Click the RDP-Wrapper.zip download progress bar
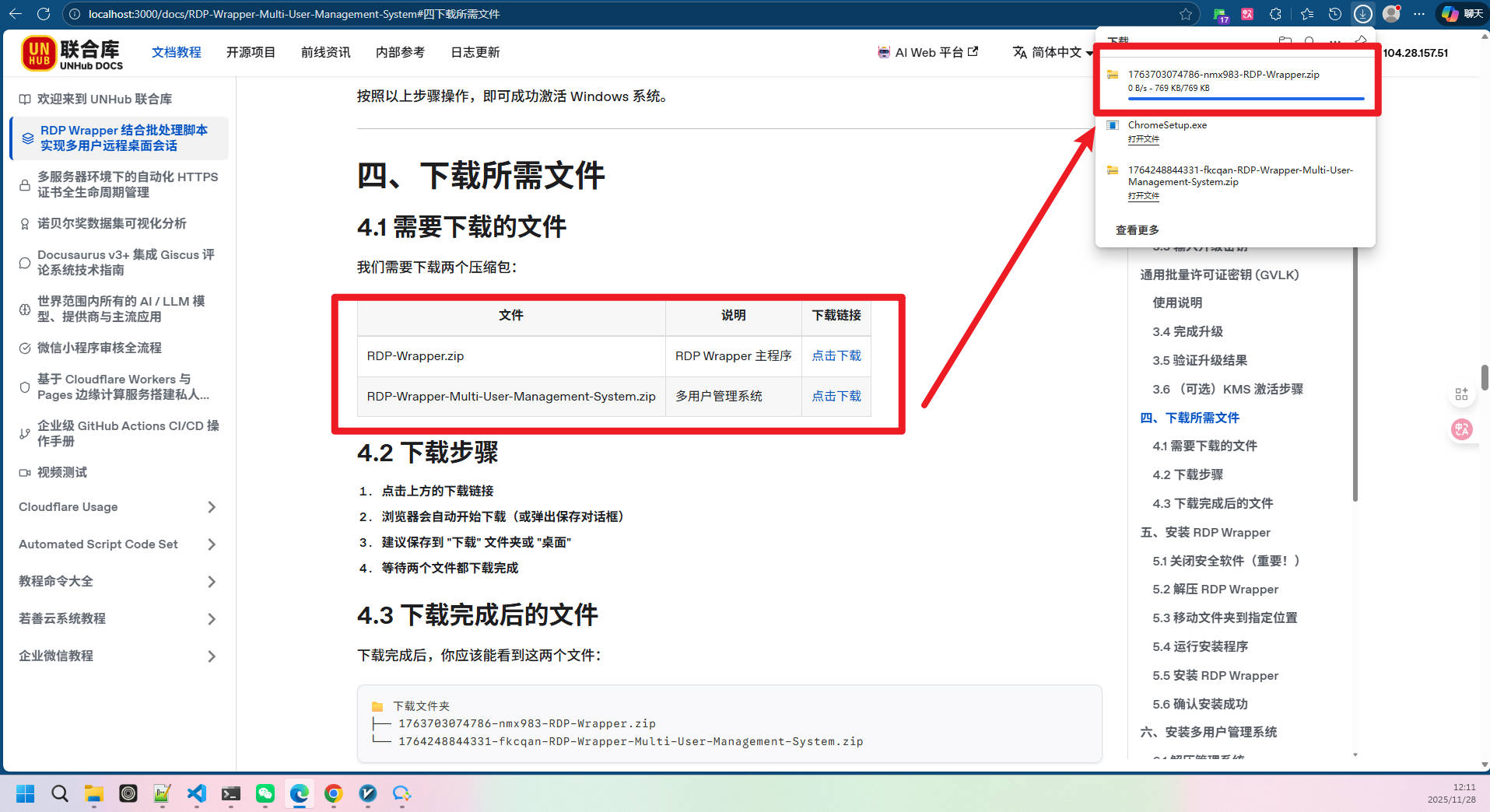The image size is (1490, 812). pyautogui.click(x=1246, y=99)
